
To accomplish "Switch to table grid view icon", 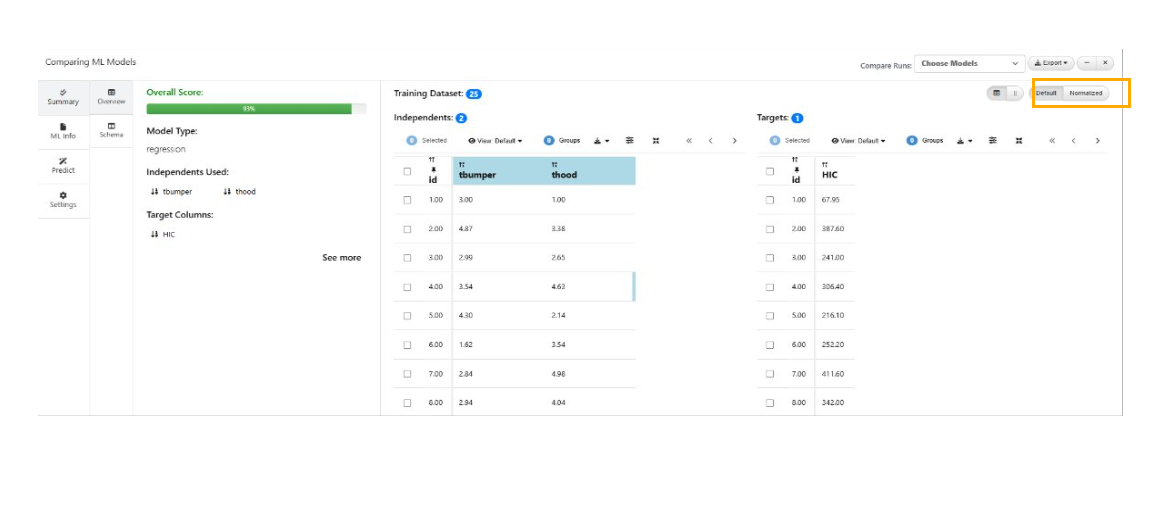I will (996, 93).
